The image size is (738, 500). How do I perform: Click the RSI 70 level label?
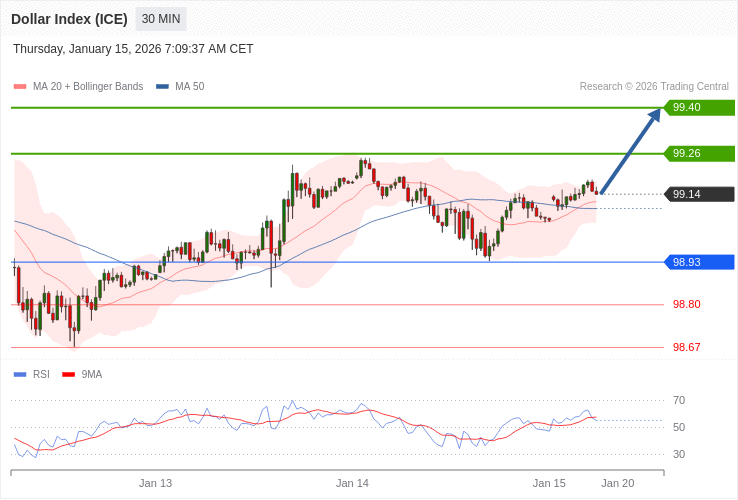tap(679, 401)
